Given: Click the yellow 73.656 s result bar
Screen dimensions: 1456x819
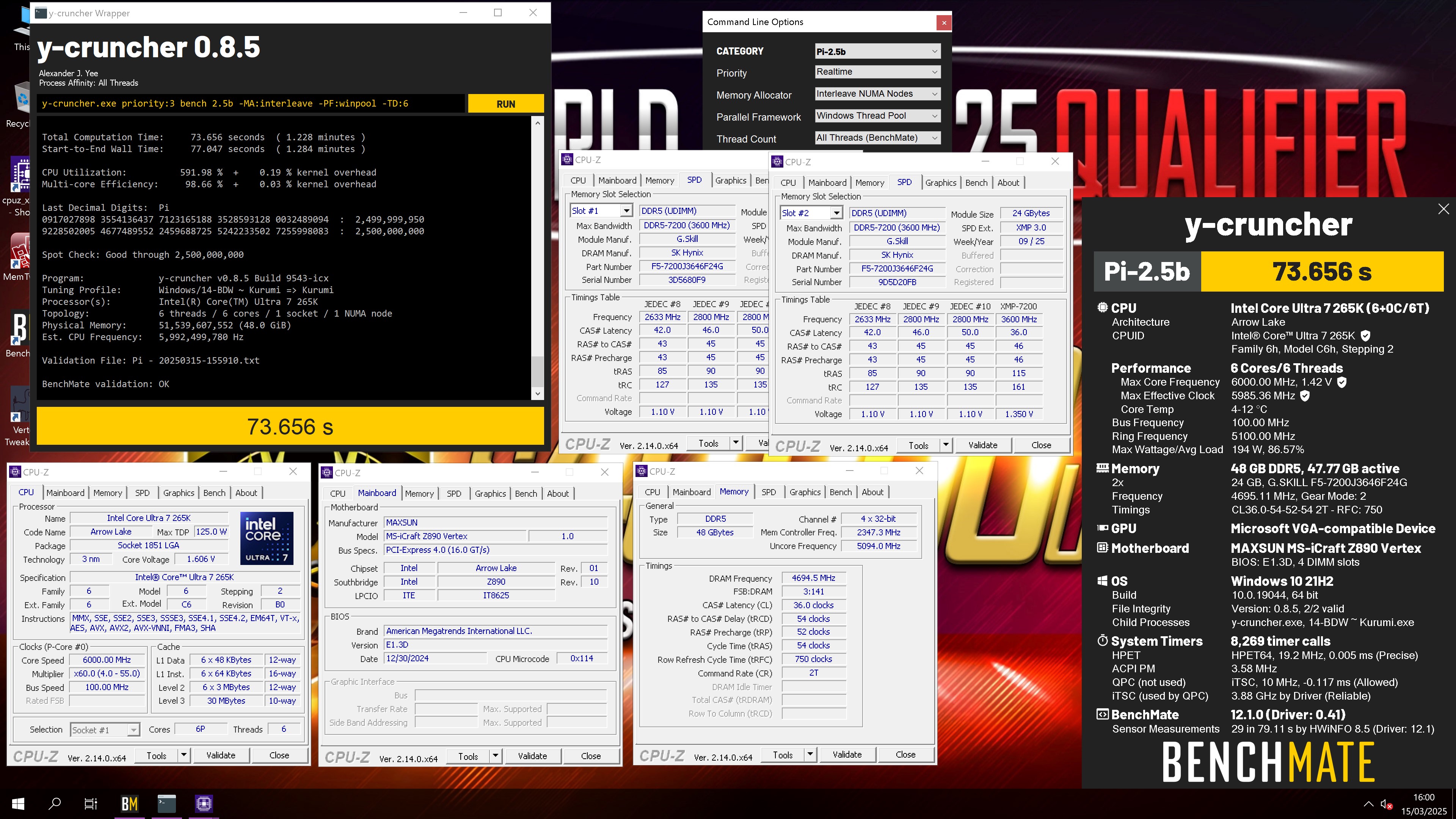Looking at the screenshot, I should [x=290, y=427].
